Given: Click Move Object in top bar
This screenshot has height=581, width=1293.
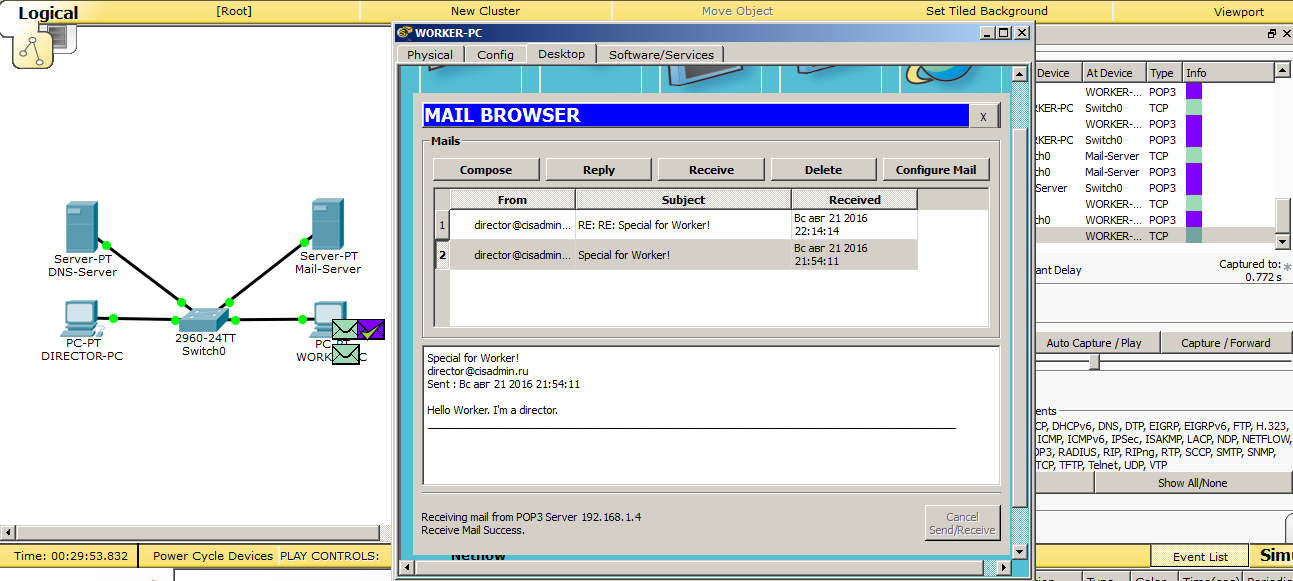Looking at the screenshot, I should tap(737, 11).
